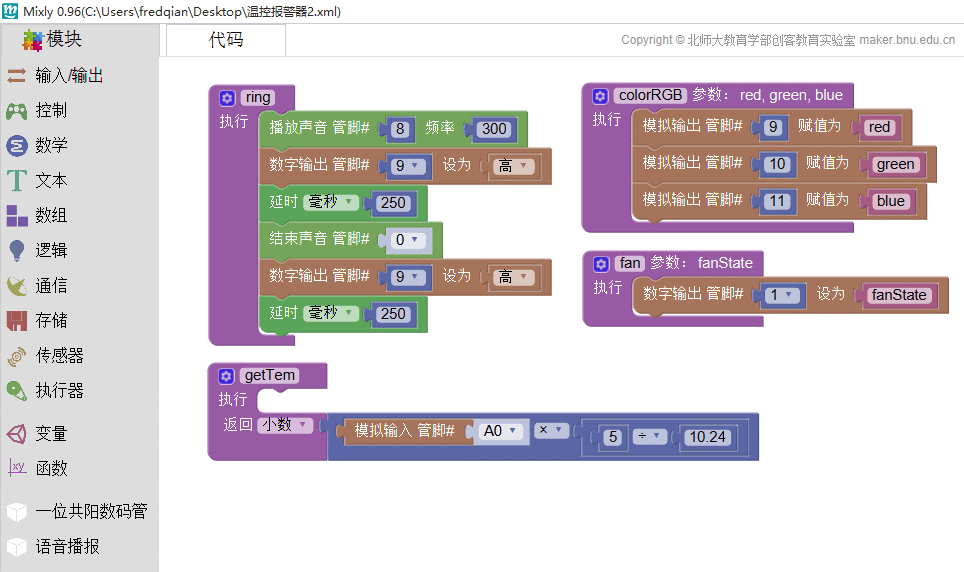The height and width of the screenshot is (572, 964).
Task: Open the 一位共阳数码管 cube icon
Action: (17, 512)
